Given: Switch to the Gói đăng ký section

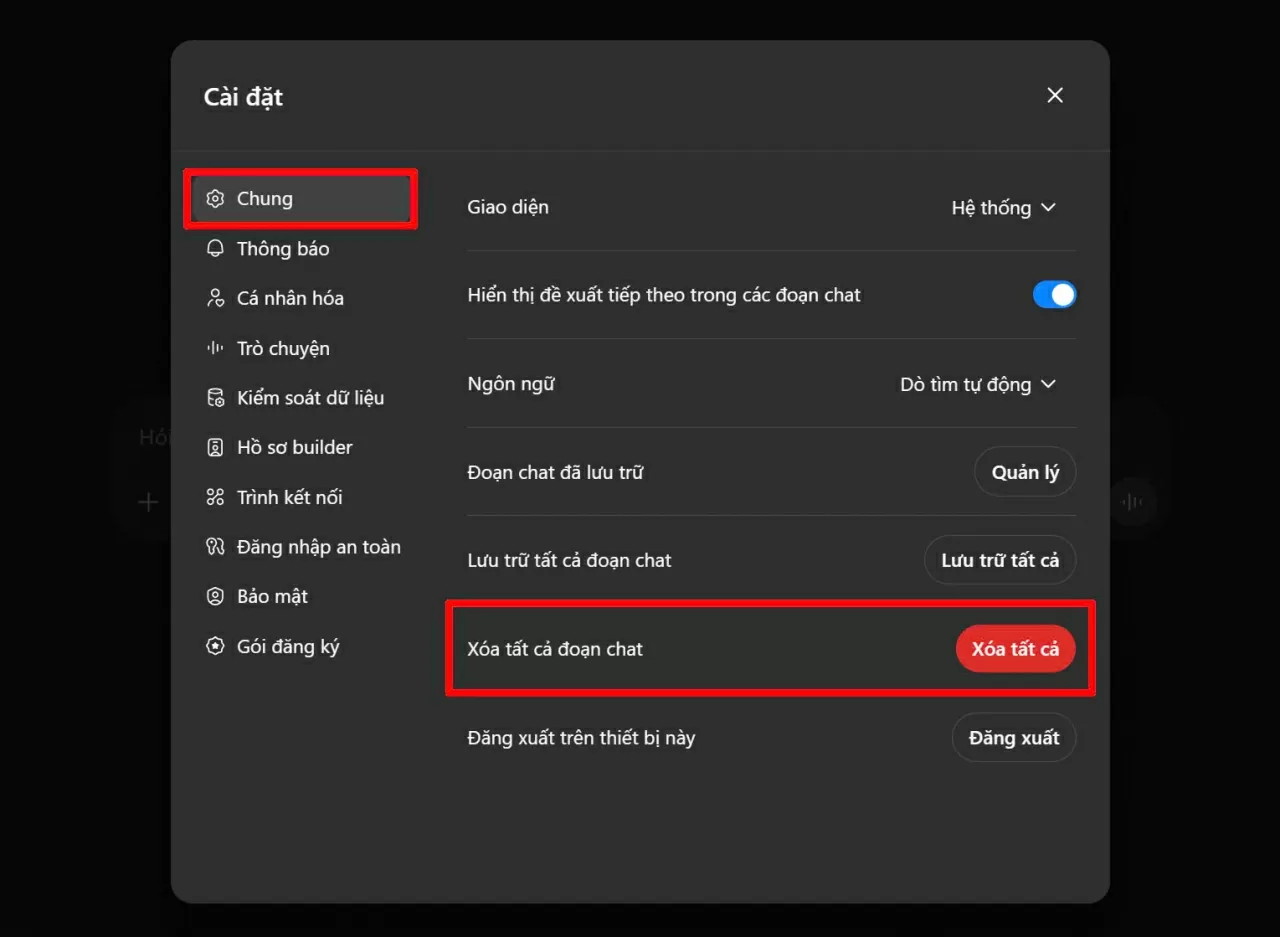Looking at the screenshot, I should [286, 646].
